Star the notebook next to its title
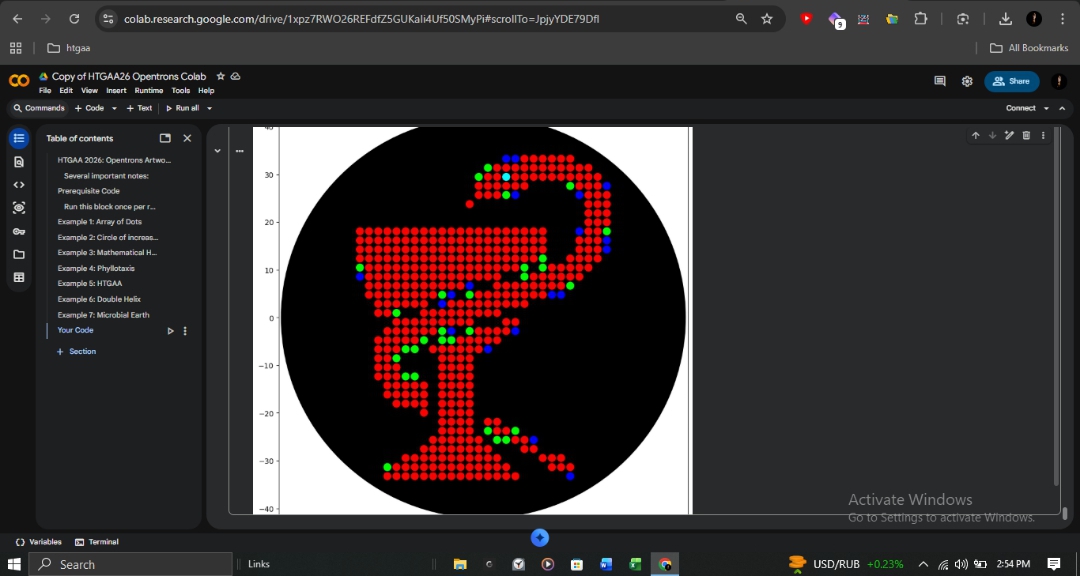Viewport: 1080px width, 576px height. pyautogui.click(x=220, y=75)
